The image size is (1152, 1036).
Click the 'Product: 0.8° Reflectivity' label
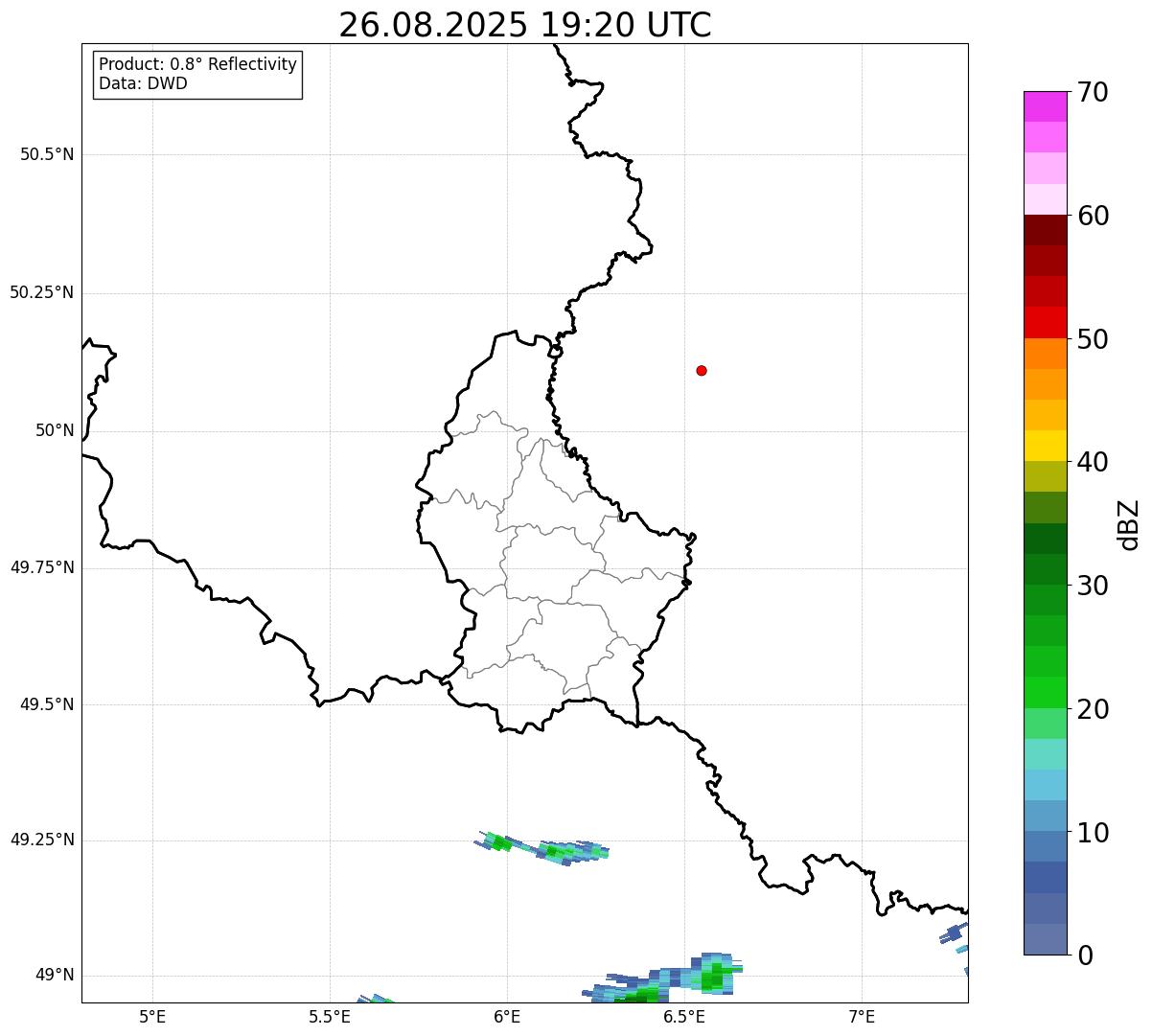point(198,64)
